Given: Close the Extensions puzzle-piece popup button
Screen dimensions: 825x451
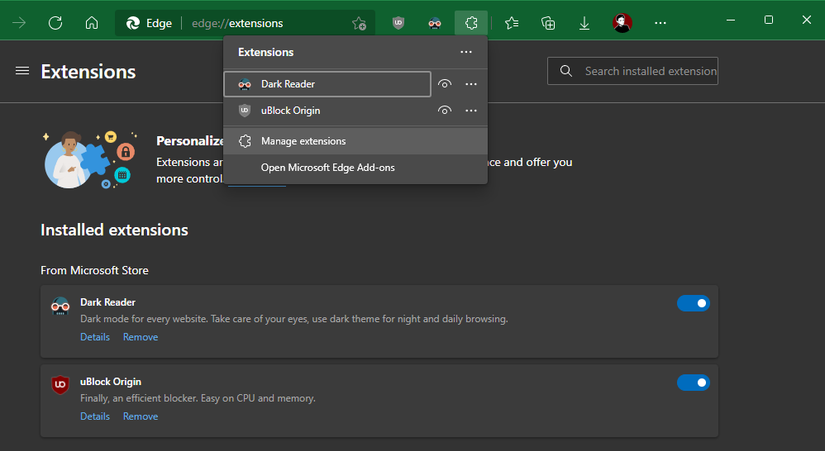Looking at the screenshot, I should coord(471,22).
